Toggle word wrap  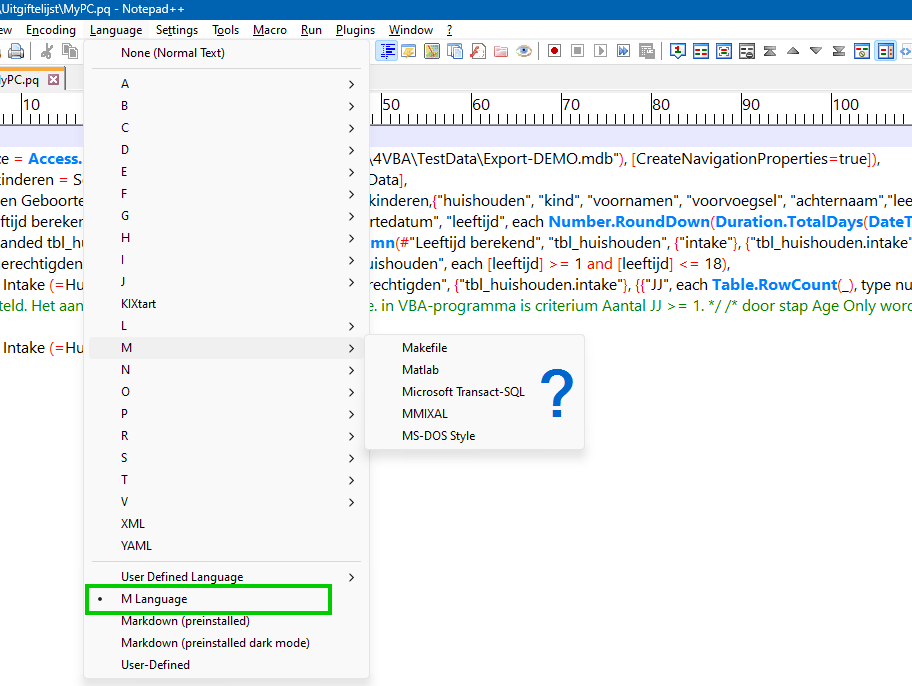tap(387, 51)
